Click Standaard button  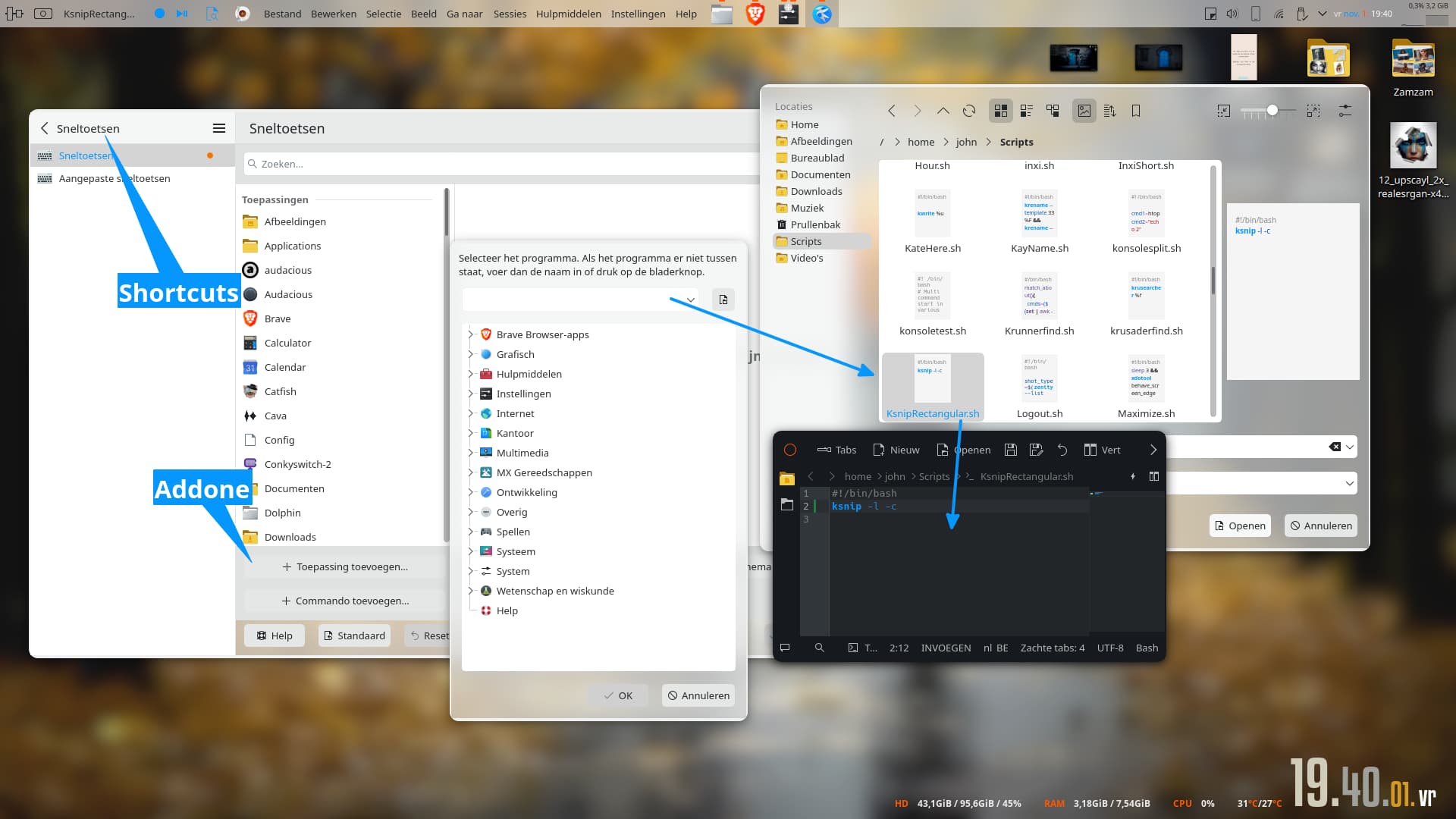click(x=354, y=635)
